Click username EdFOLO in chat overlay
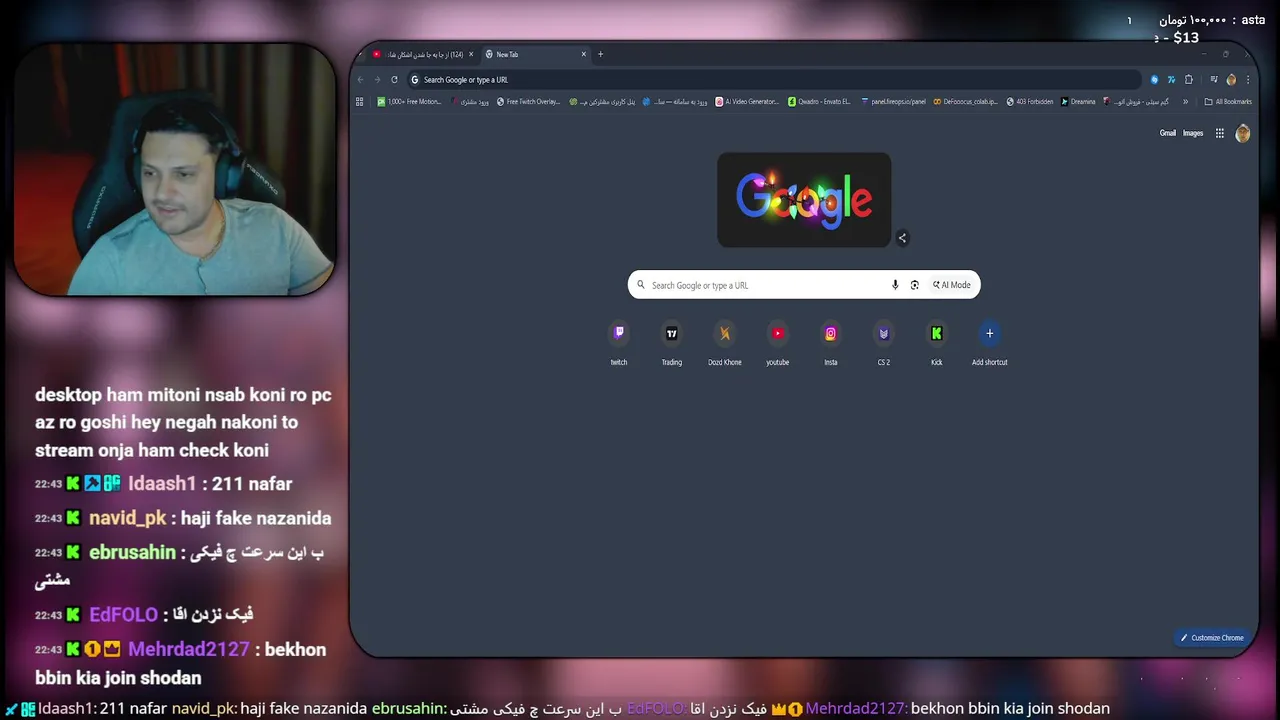1280x720 pixels. click(123, 615)
